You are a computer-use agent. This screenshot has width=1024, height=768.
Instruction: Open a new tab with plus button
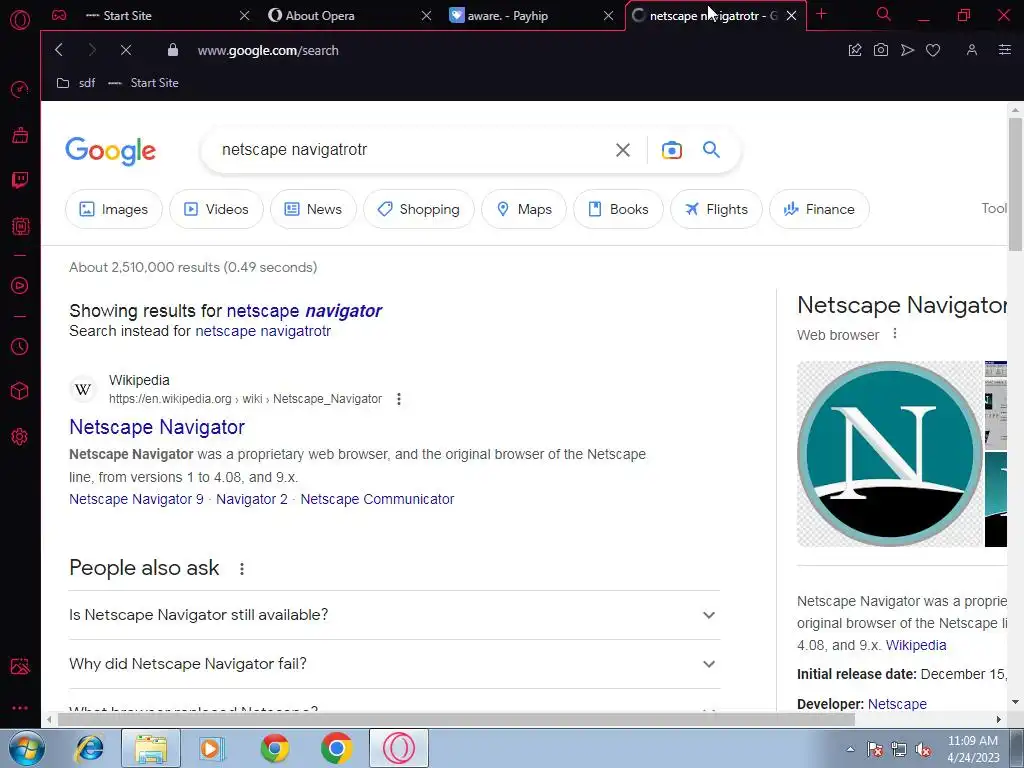coord(822,14)
